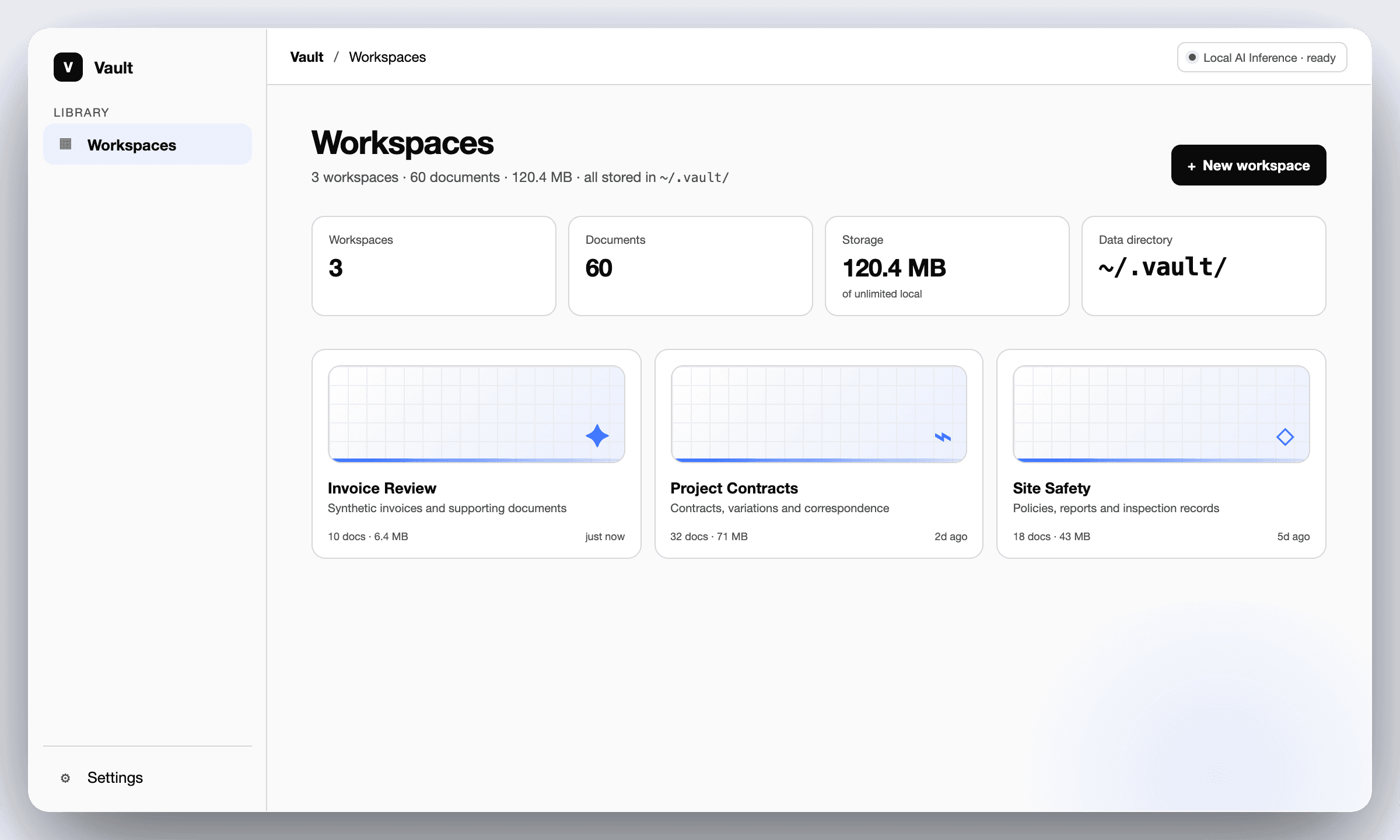Click the Site Safety title
The image size is (1400, 840).
pos(1052,488)
